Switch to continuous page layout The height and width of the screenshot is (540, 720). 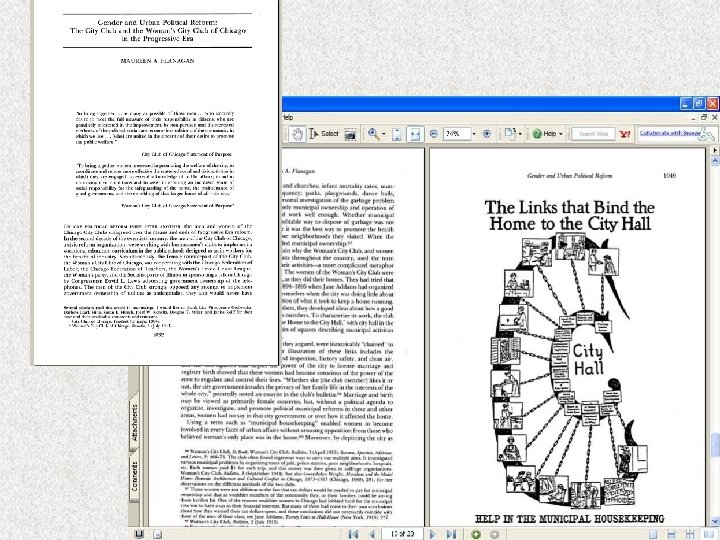coord(671,534)
